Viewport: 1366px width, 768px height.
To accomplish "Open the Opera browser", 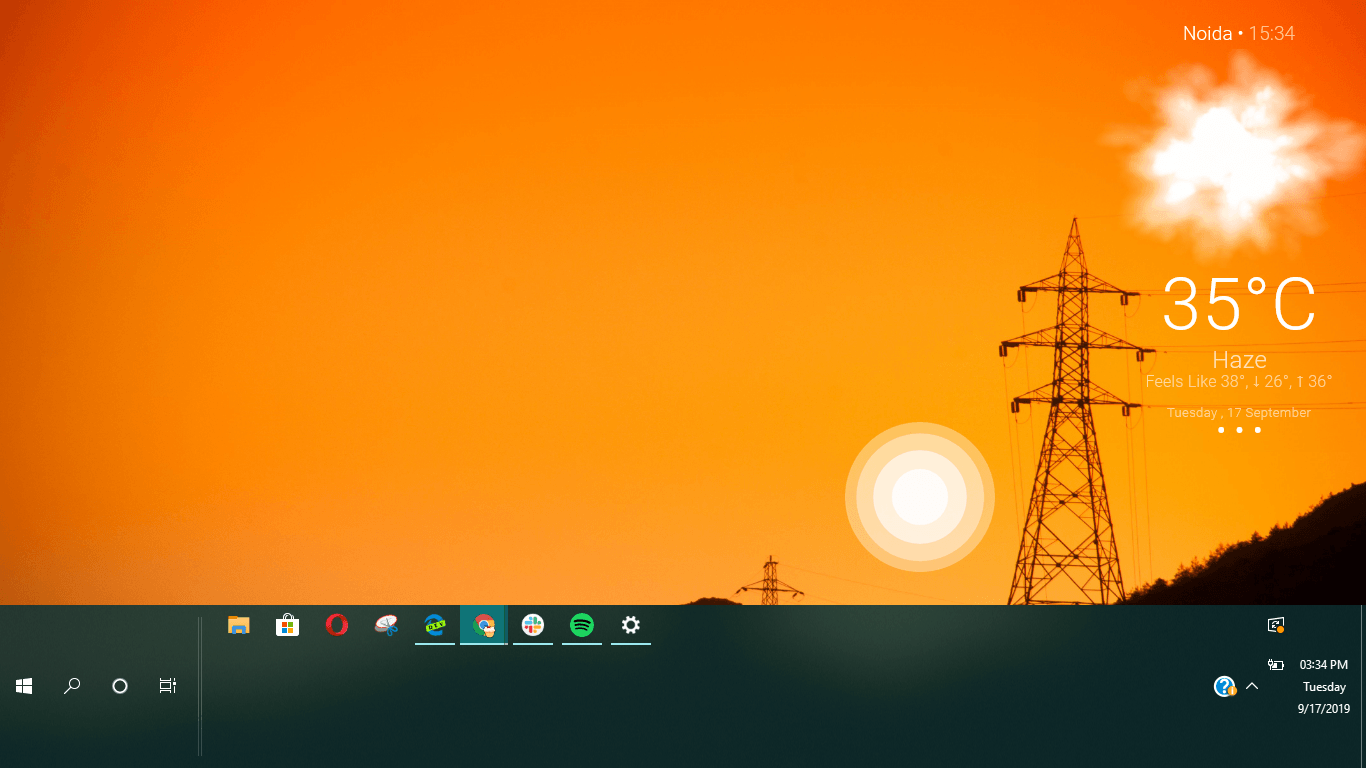I will tap(337, 626).
